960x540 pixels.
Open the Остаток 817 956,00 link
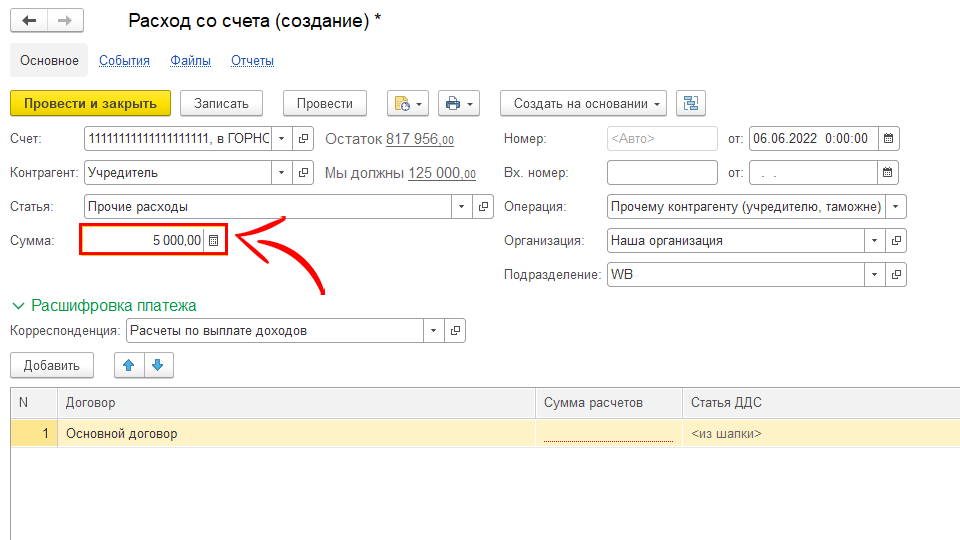(x=419, y=139)
